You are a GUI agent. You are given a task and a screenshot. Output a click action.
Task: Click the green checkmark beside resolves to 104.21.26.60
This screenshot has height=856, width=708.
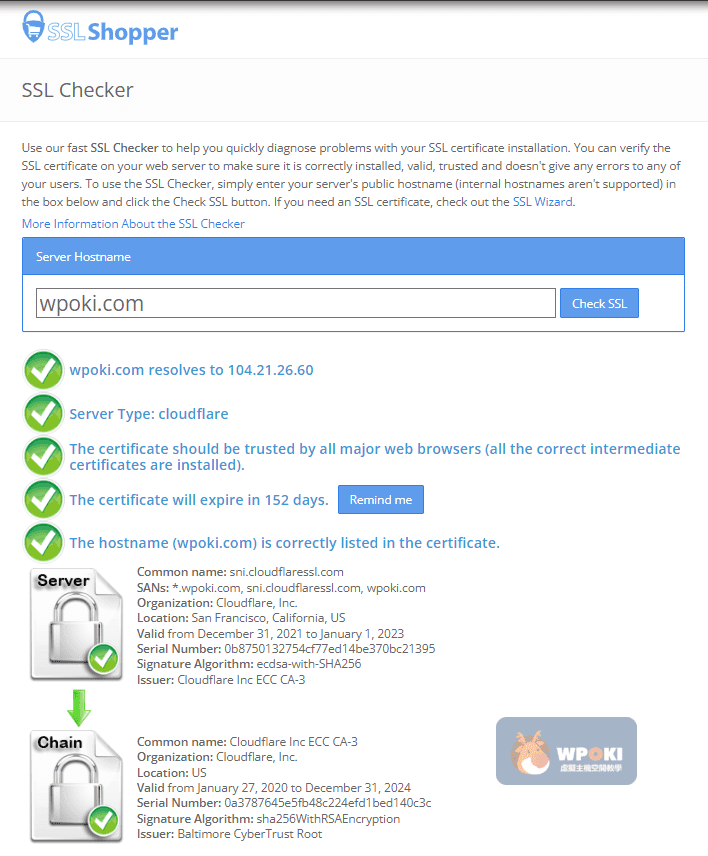click(43, 370)
